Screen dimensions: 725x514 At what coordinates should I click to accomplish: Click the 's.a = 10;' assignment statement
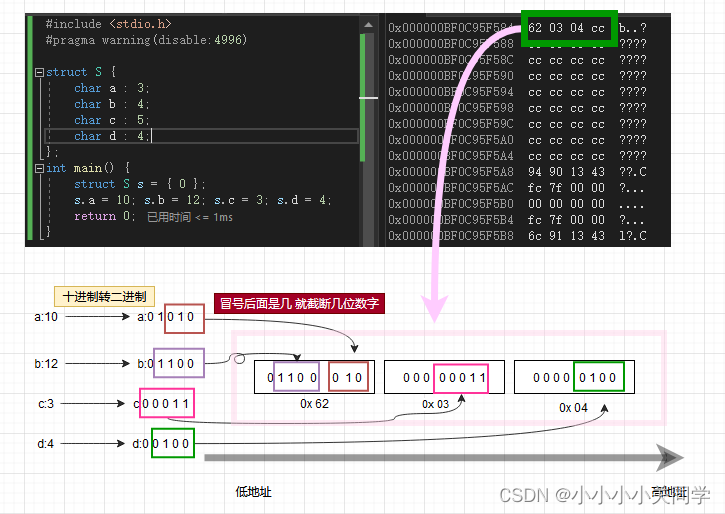104,200
